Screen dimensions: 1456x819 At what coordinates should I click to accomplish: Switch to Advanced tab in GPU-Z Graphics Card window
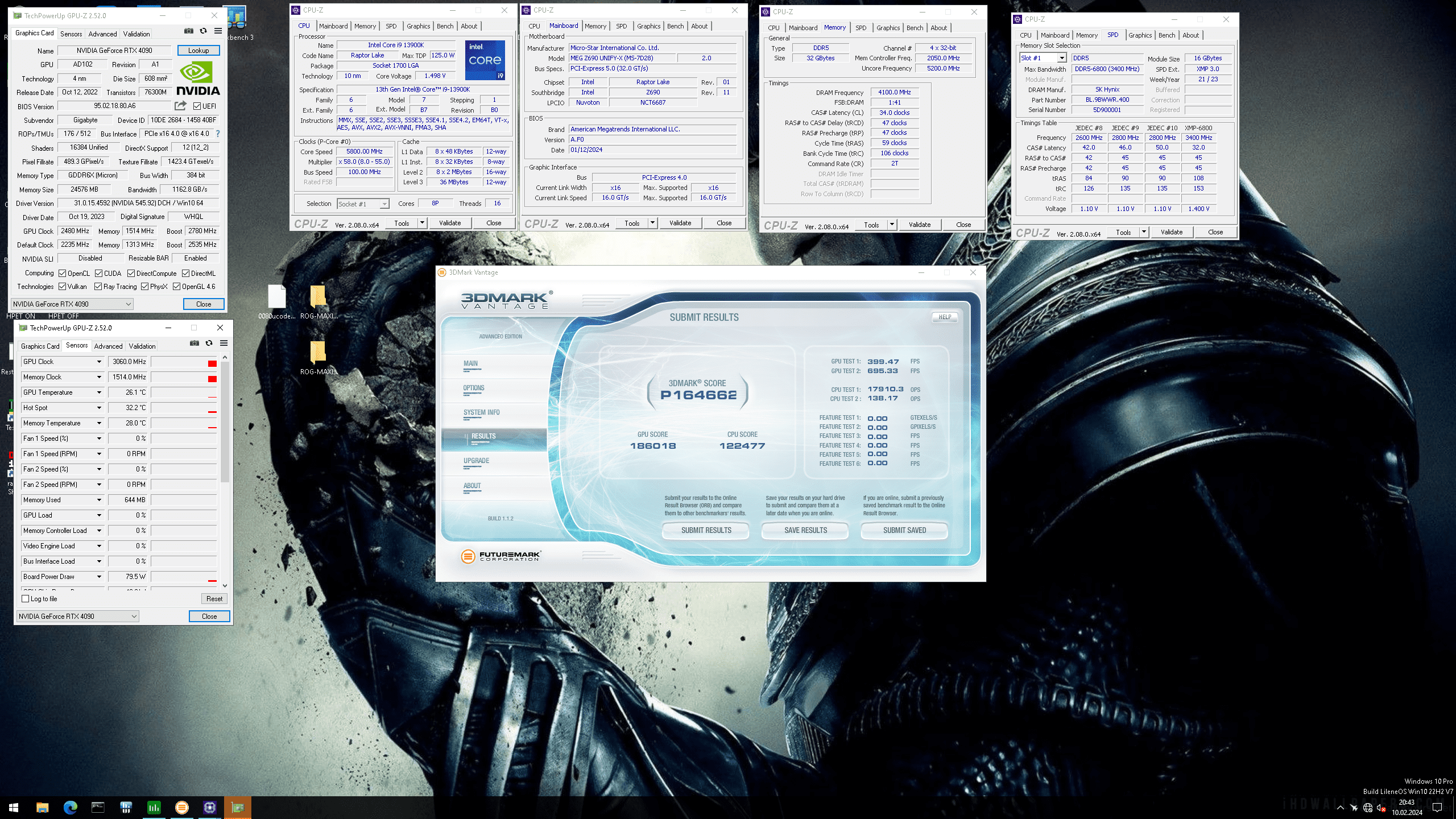[x=102, y=34]
